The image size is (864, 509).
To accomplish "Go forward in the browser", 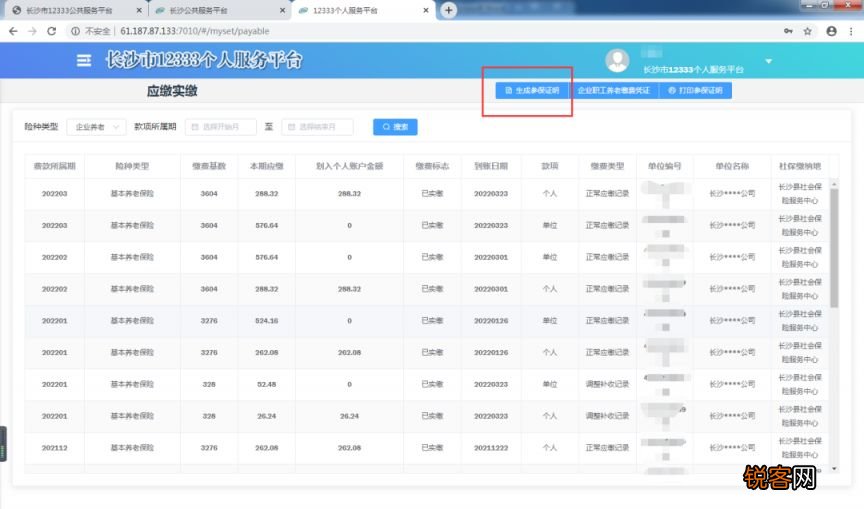I will pos(33,31).
